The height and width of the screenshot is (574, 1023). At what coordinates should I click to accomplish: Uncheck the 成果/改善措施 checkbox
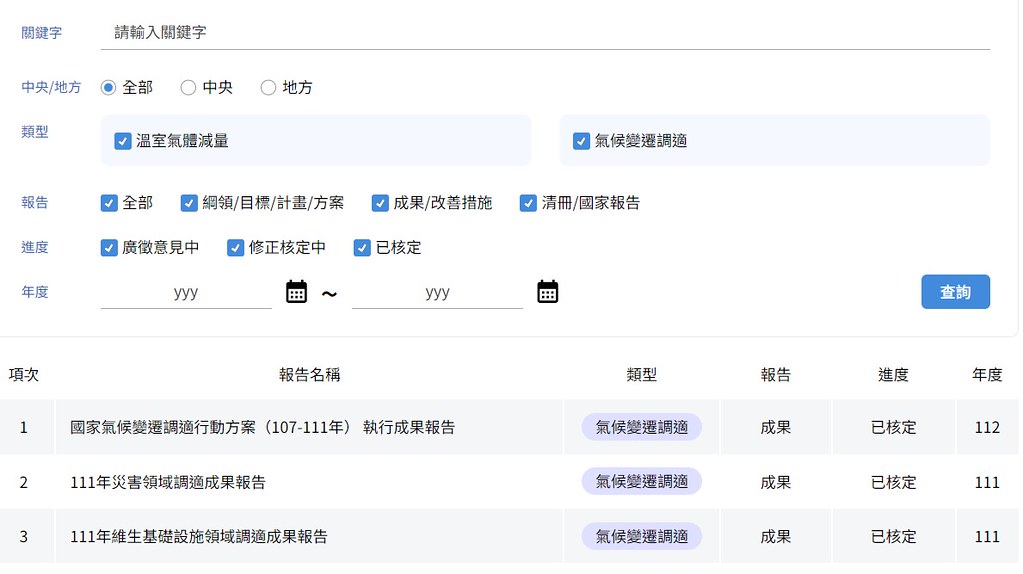380,203
